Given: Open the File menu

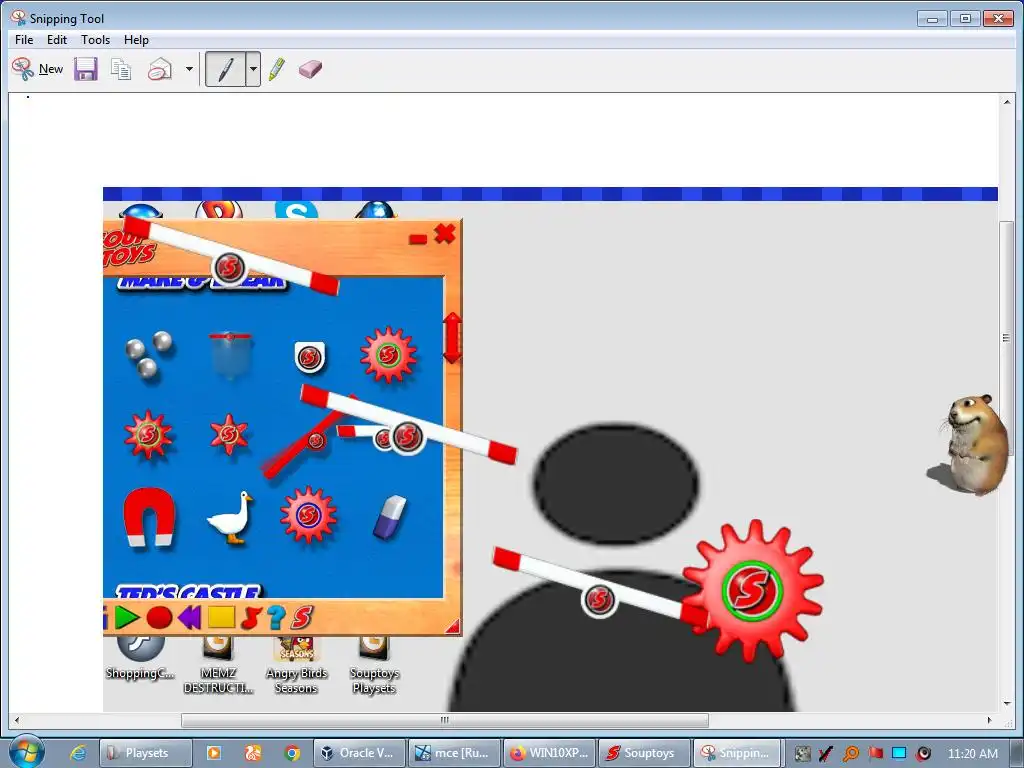Looking at the screenshot, I should pyautogui.click(x=24, y=40).
